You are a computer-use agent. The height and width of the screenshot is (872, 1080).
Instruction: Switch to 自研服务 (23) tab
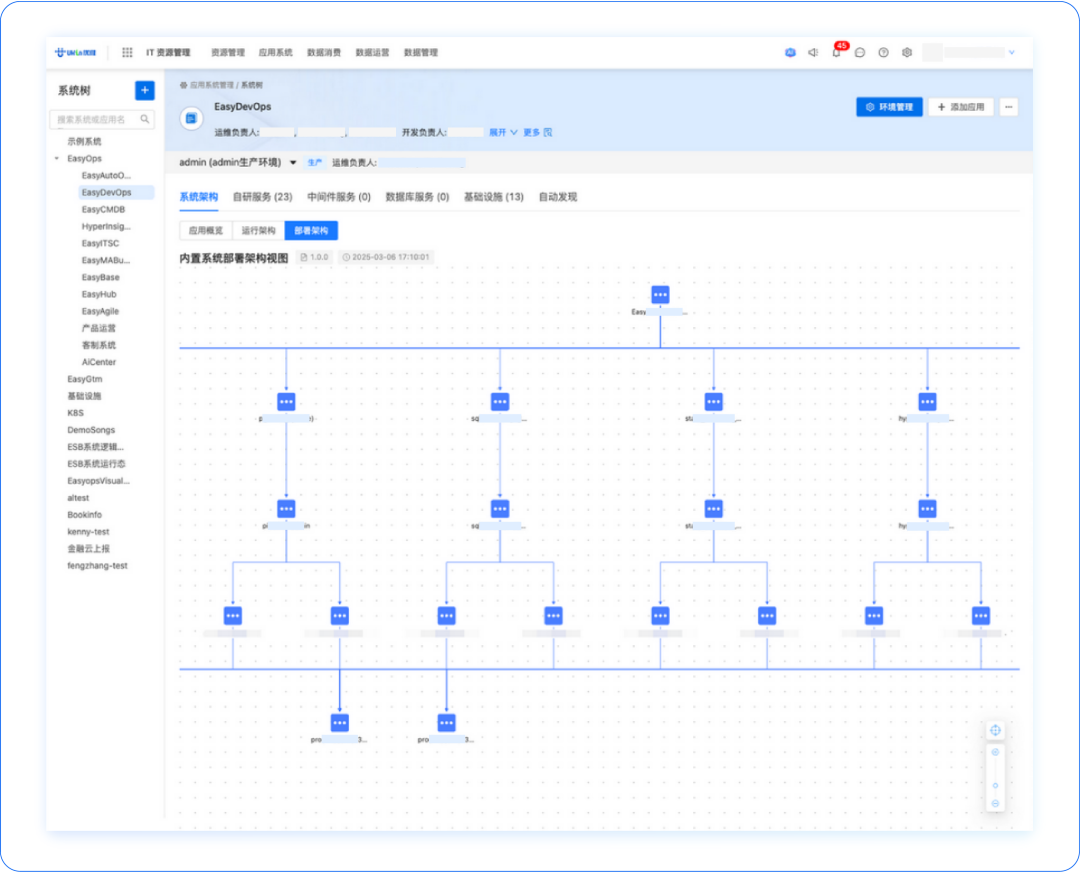262,197
